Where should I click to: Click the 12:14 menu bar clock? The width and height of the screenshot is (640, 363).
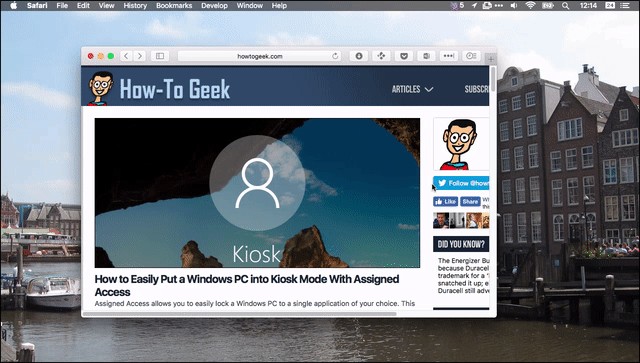588,5
